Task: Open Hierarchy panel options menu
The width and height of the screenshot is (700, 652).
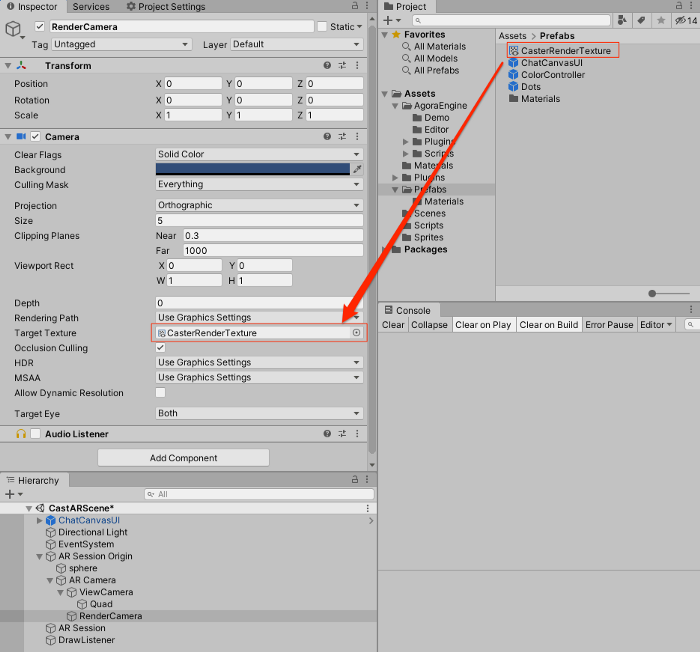Action: pos(367,479)
